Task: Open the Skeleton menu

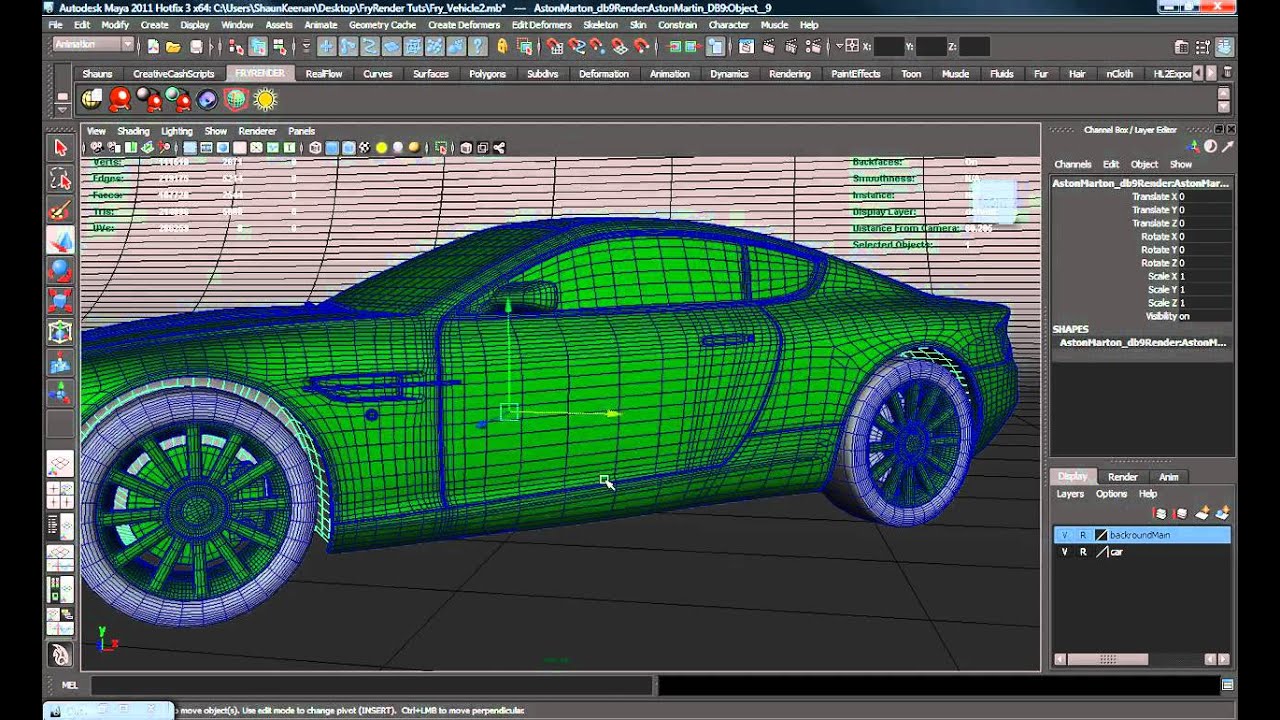Action: click(600, 25)
